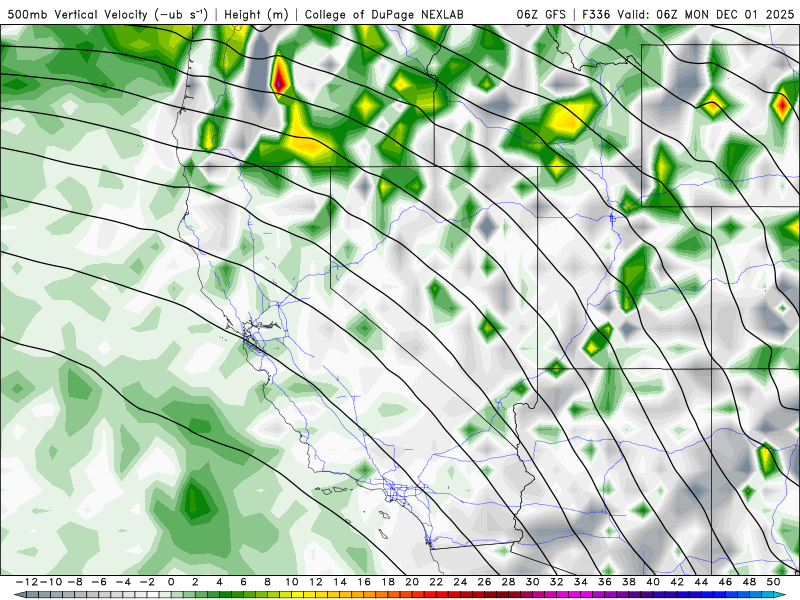The height and width of the screenshot is (600, 800).
Task: Click the '18' legend value
Action: (x=388, y=582)
